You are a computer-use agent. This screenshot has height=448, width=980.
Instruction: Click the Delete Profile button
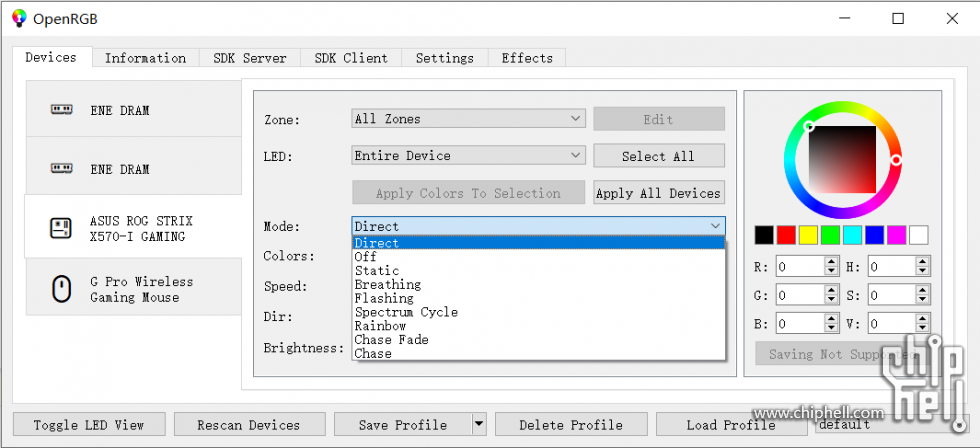pos(571,425)
